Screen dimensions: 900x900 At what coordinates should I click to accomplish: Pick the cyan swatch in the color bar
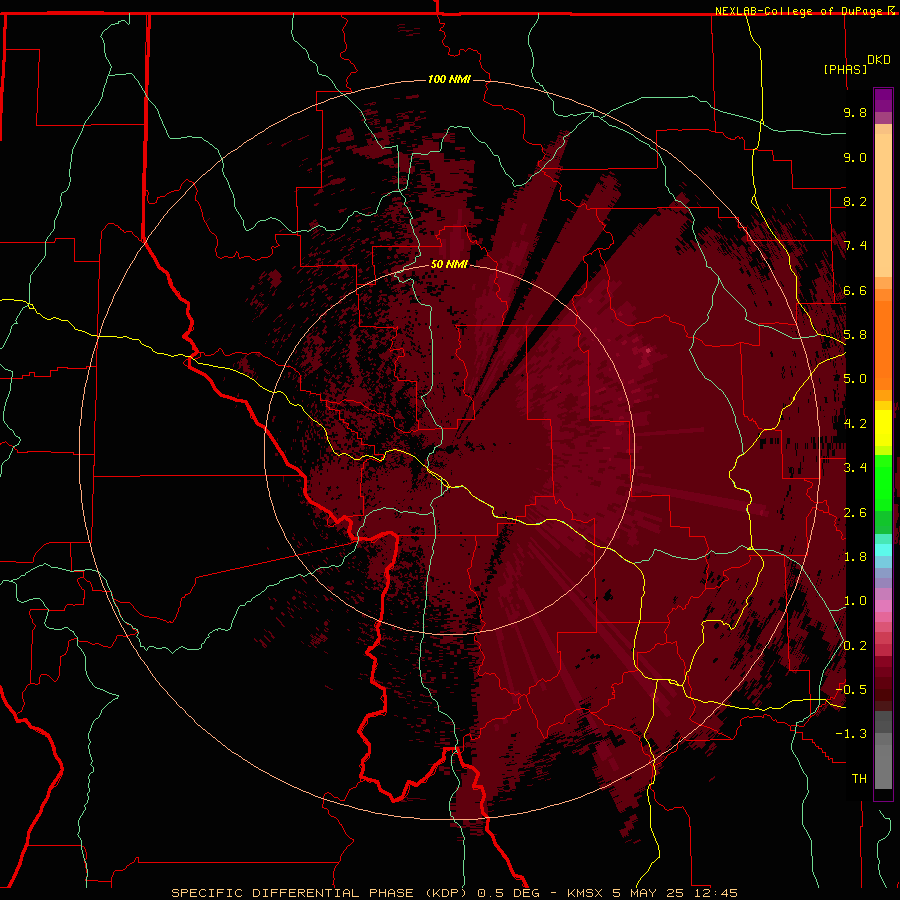[x=883, y=549]
